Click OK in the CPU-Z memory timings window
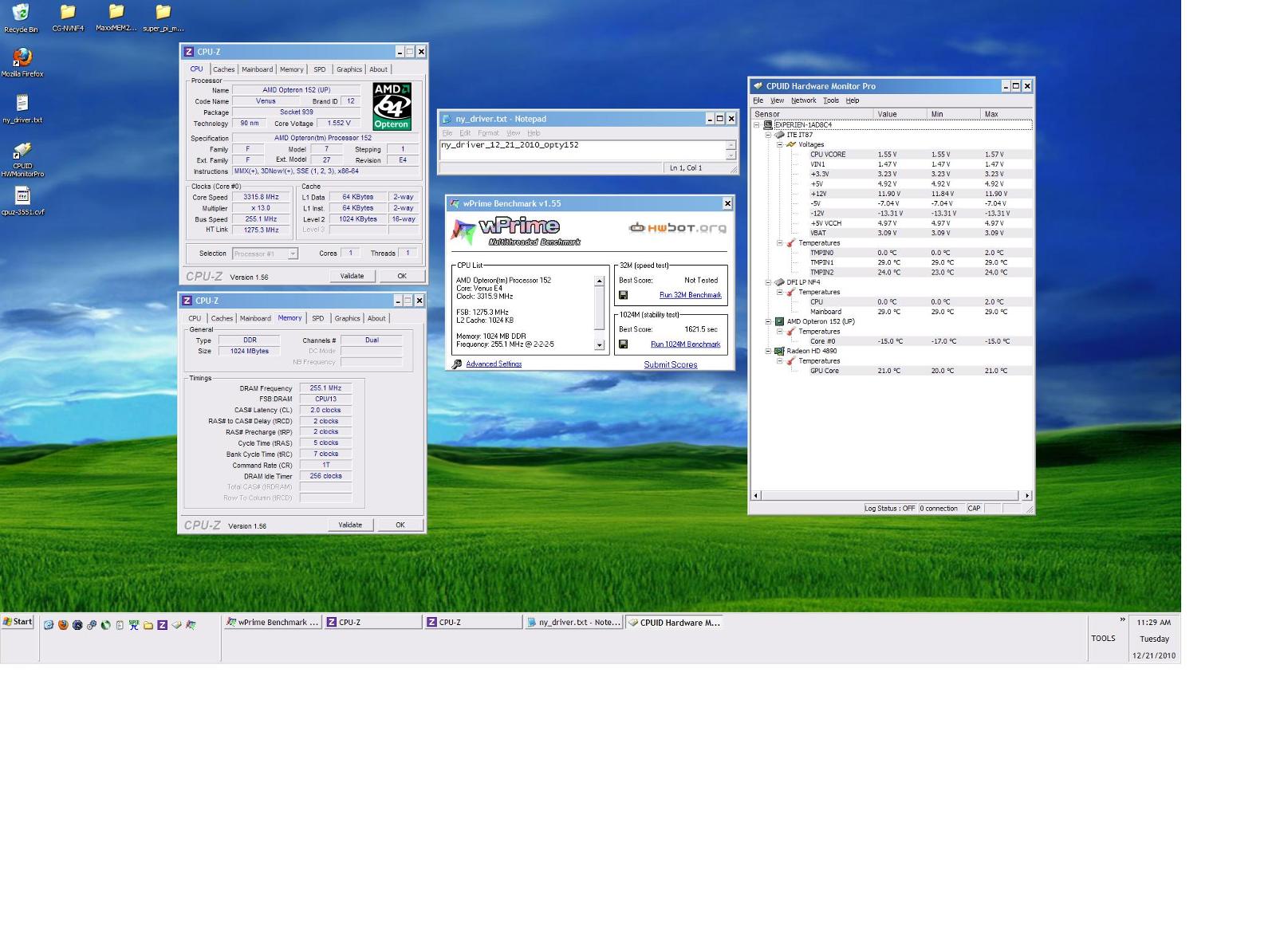The height and width of the screenshot is (952, 1276). [x=400, y=525]
